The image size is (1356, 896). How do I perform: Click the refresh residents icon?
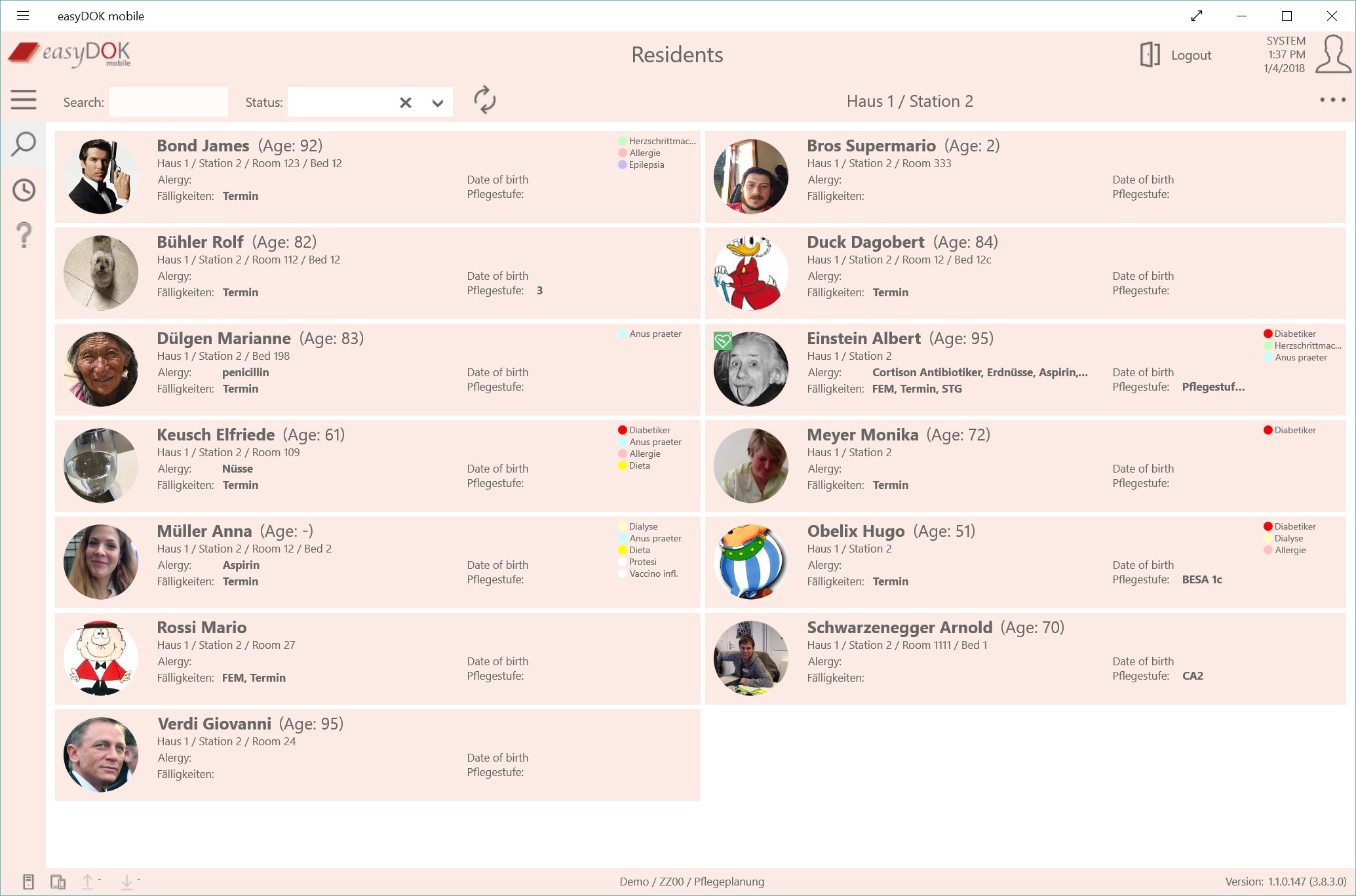point(485,101)
